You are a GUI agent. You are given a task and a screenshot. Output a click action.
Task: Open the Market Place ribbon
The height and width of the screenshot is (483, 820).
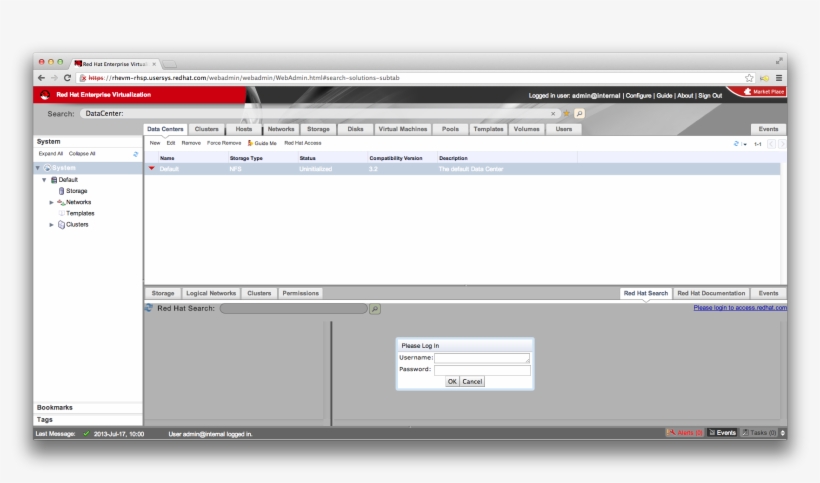pos(764,91)
